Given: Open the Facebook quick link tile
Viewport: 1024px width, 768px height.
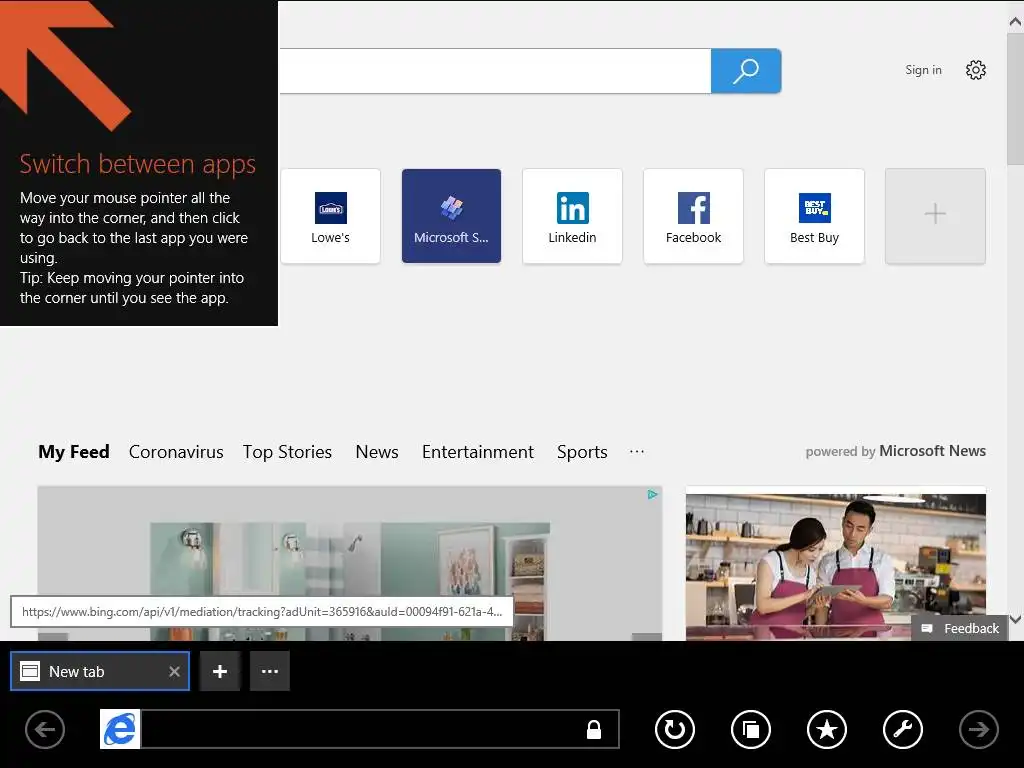Looking at the screenshot, I should click(x=694, y=216).
